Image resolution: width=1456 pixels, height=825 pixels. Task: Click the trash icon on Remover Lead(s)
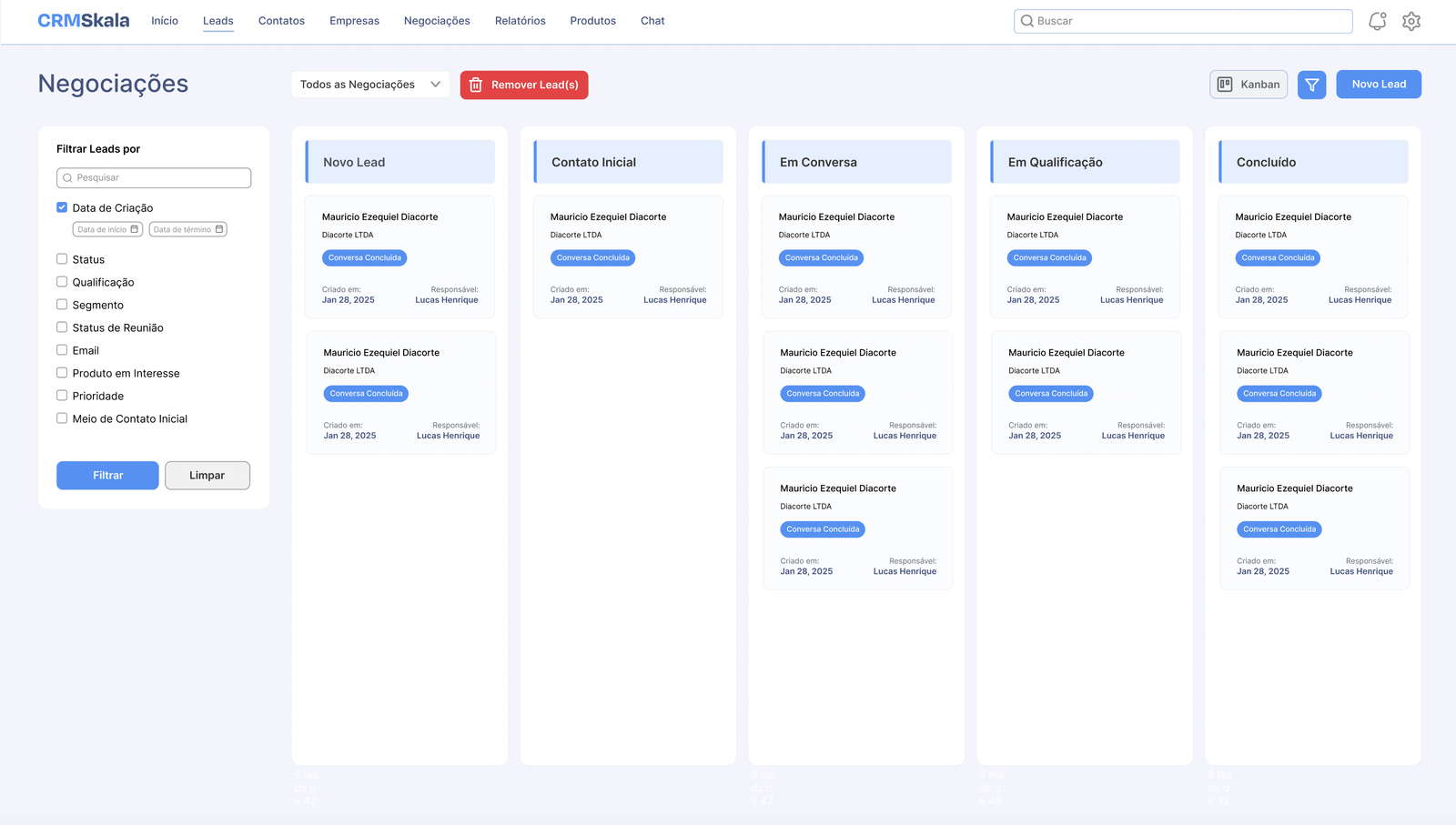pos(476,85)
